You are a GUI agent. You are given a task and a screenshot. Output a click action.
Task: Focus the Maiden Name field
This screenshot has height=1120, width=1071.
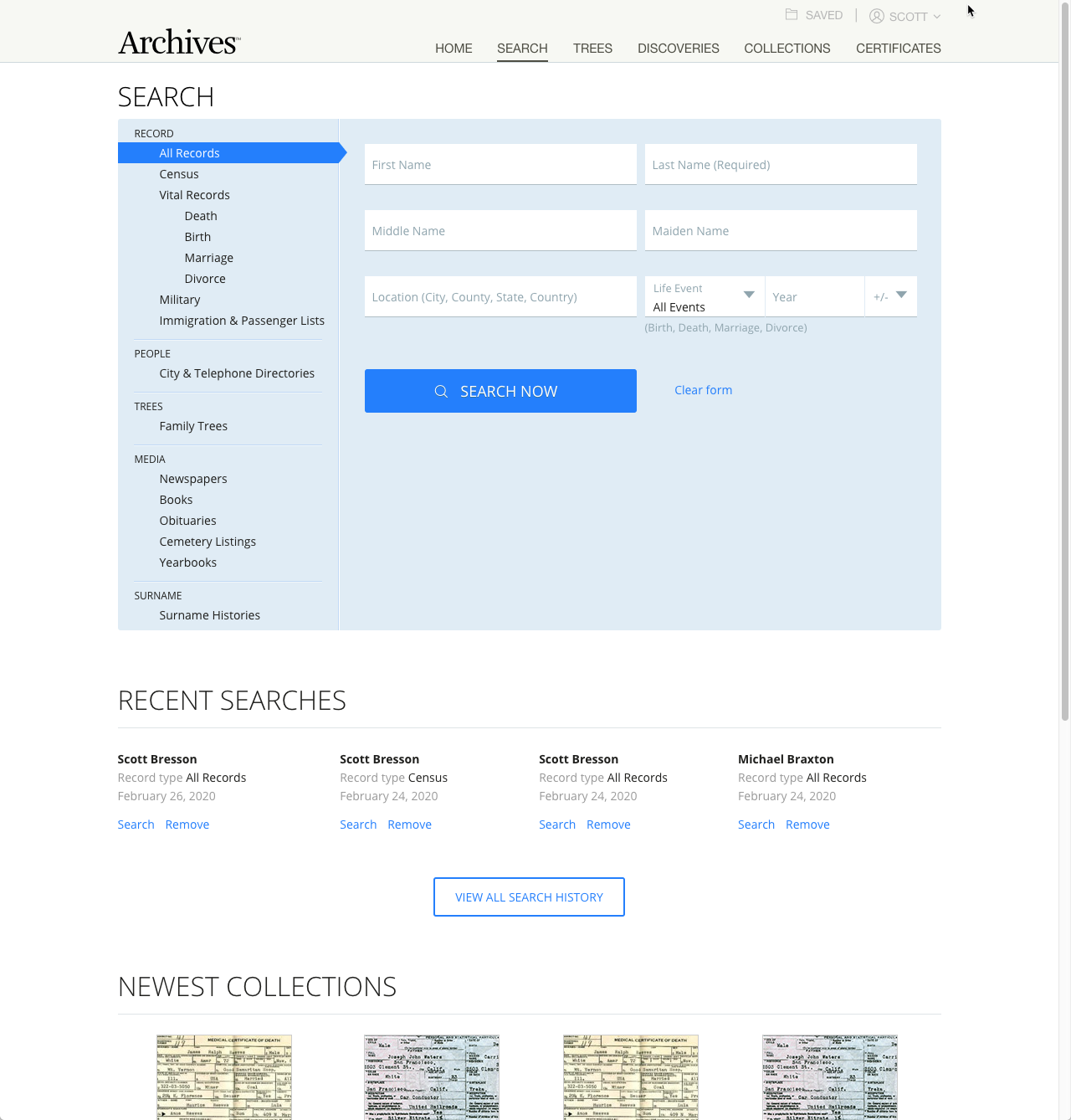(781, 230)
